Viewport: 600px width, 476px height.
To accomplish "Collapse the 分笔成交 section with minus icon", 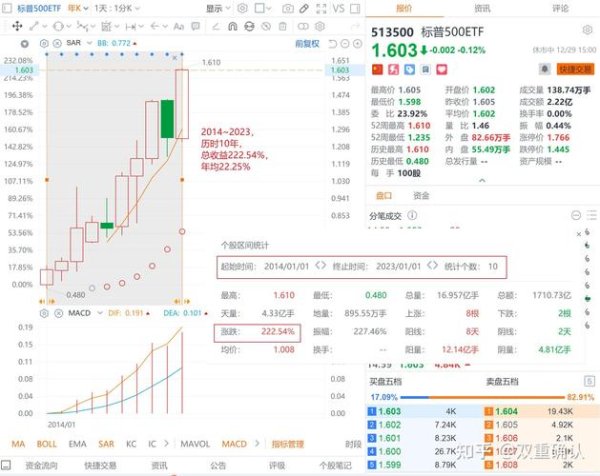I will coord(576,215).
